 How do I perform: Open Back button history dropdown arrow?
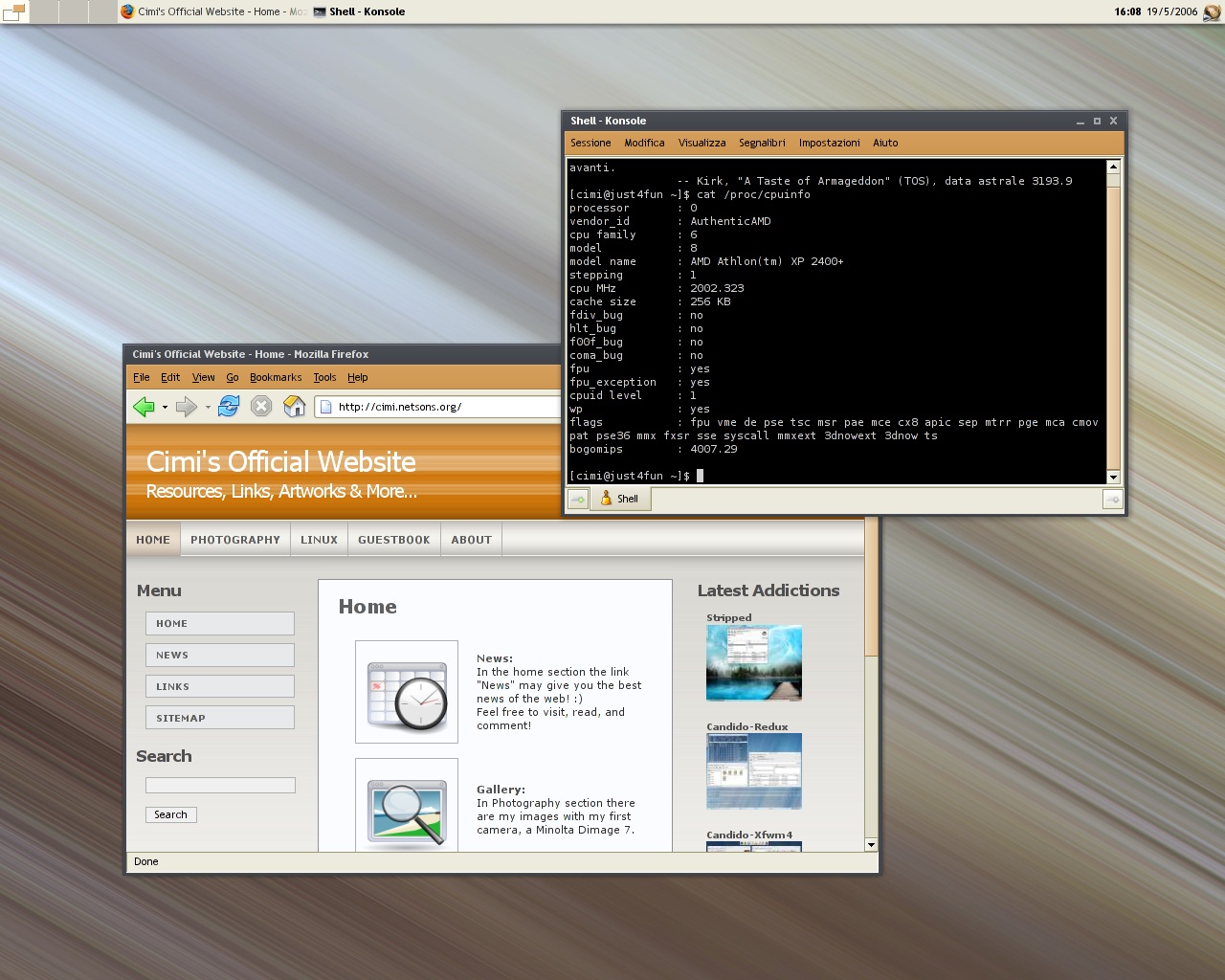[x=165, y=408]
